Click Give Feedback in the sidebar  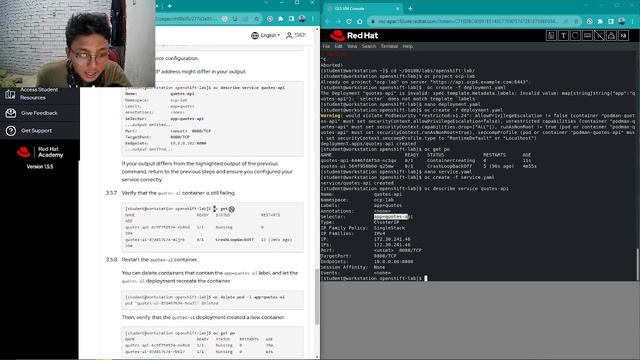pos(39,113)
